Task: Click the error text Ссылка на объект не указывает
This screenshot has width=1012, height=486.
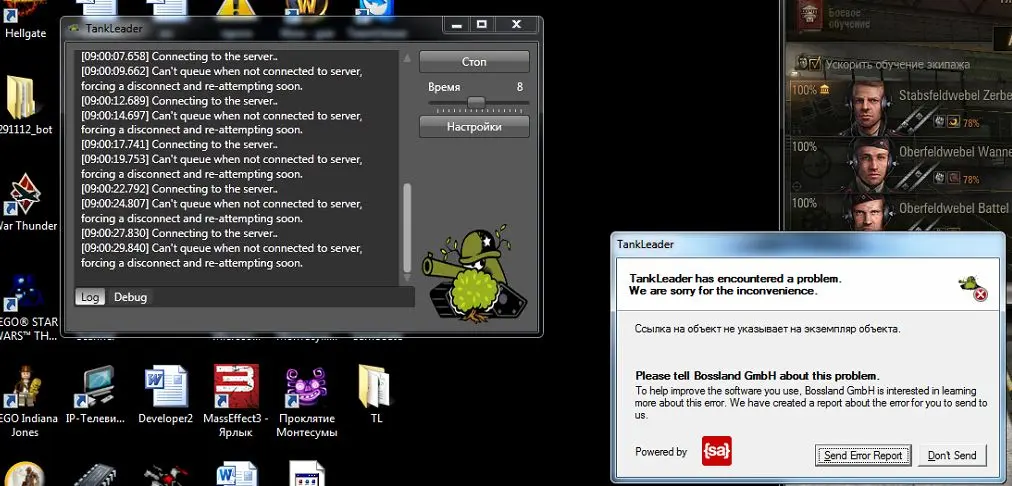Action: pos(767,329)
